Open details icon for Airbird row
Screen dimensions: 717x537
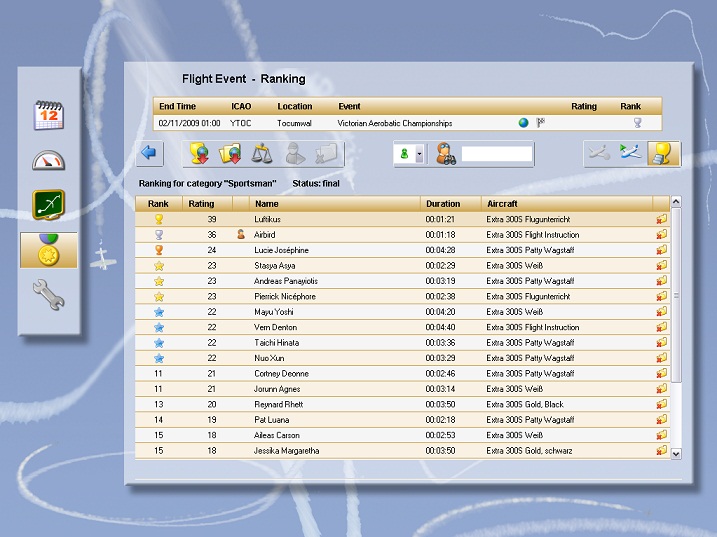tap(660, 235)
